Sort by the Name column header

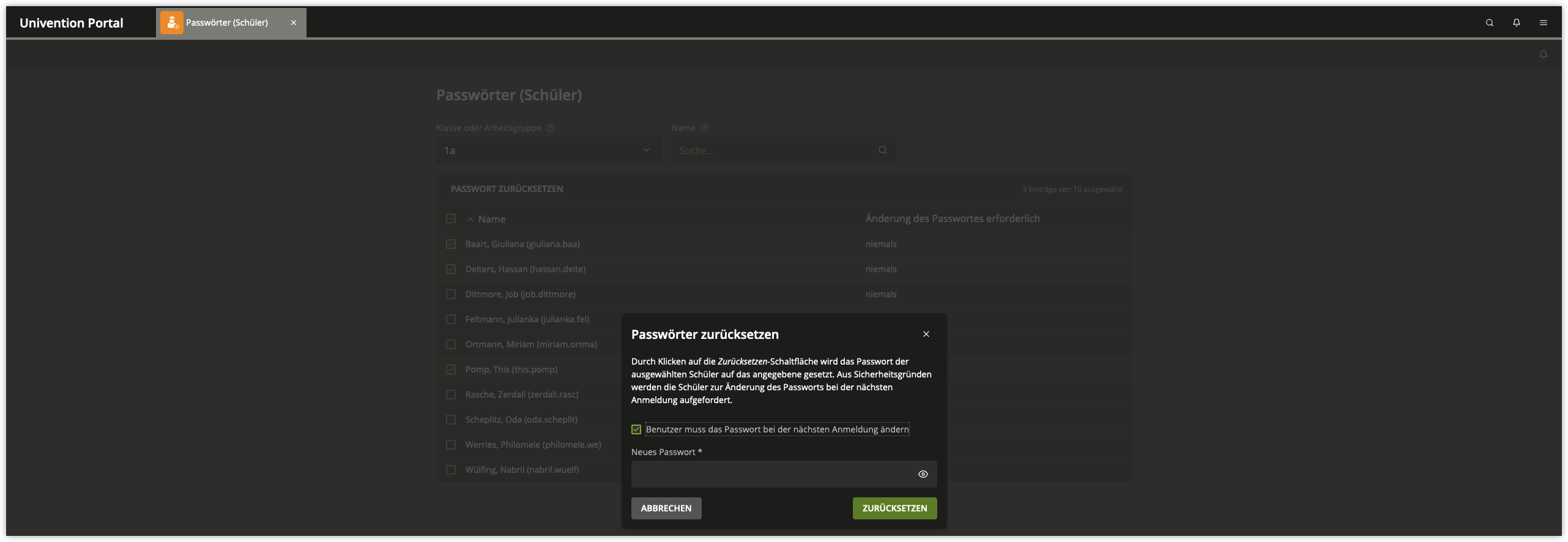coord(492,219)
